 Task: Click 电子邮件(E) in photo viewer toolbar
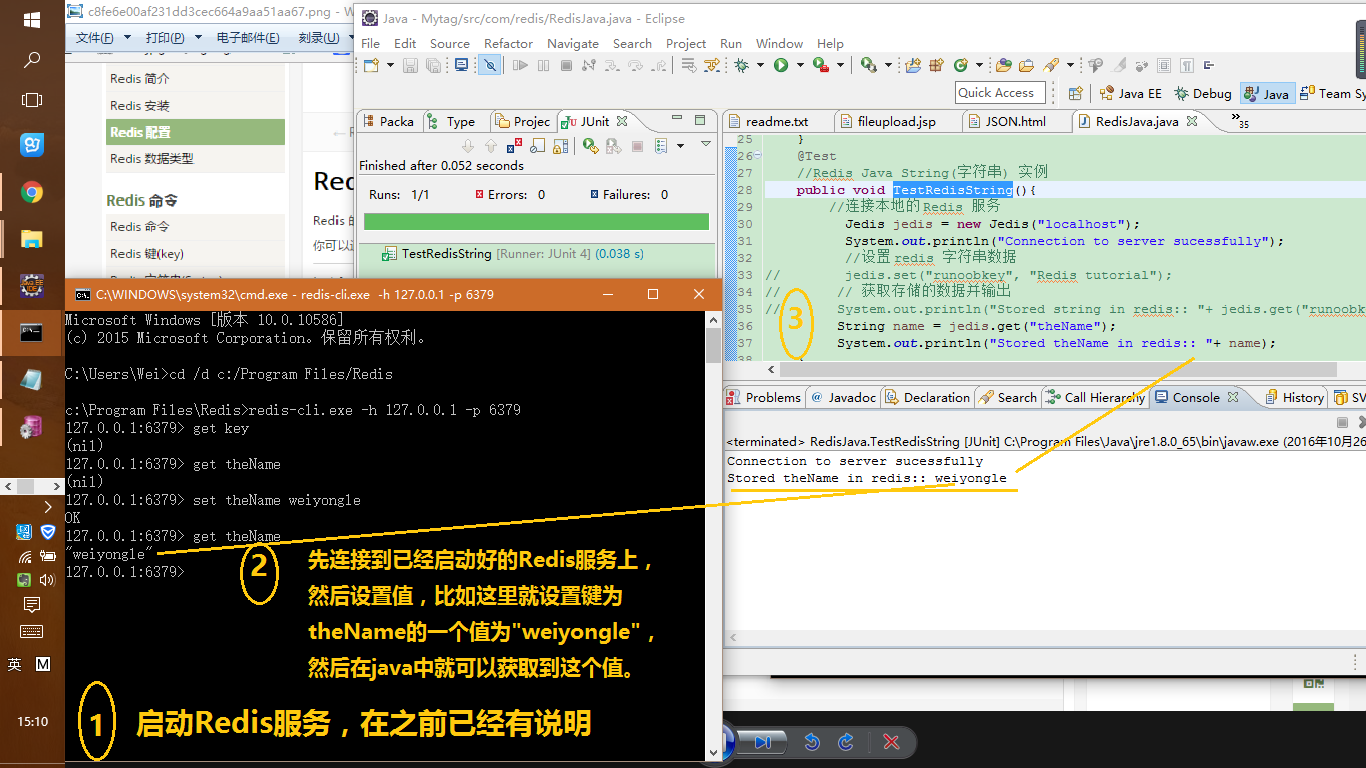pyautogui.click(x=248, y=38)
